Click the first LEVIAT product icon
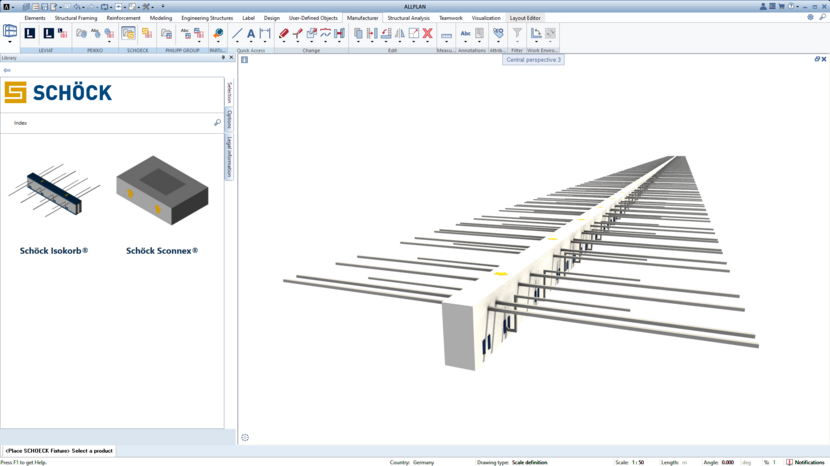Screen dimensions: 830x466 coord(30,34)
